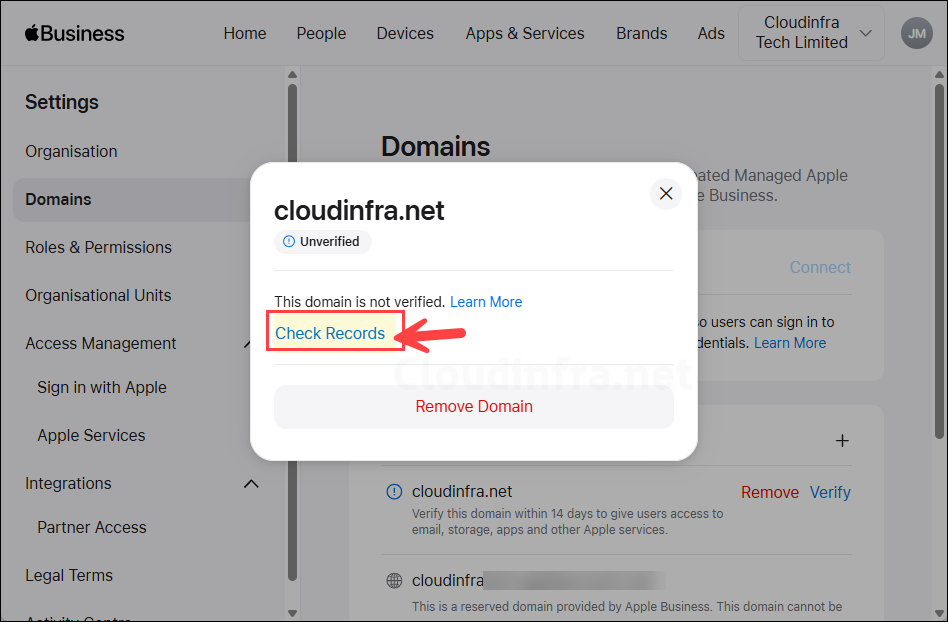Select Roles & Permissions in sidebar
This screenshot has width=948, height=622.
99,247
